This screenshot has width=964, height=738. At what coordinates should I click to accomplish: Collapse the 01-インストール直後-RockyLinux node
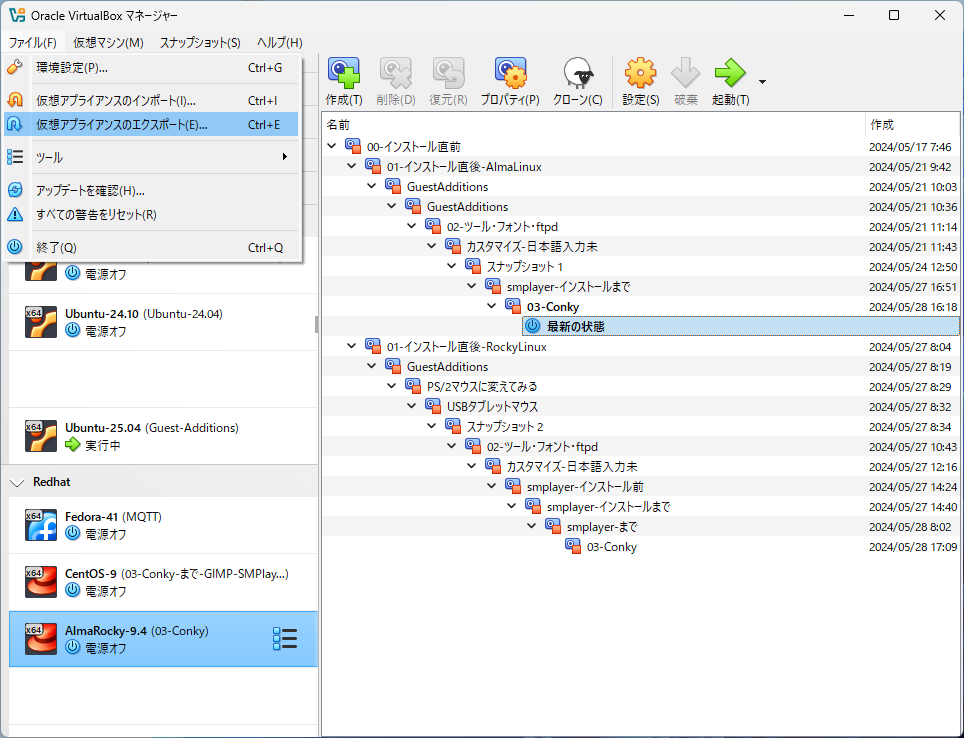coord(352,346)
